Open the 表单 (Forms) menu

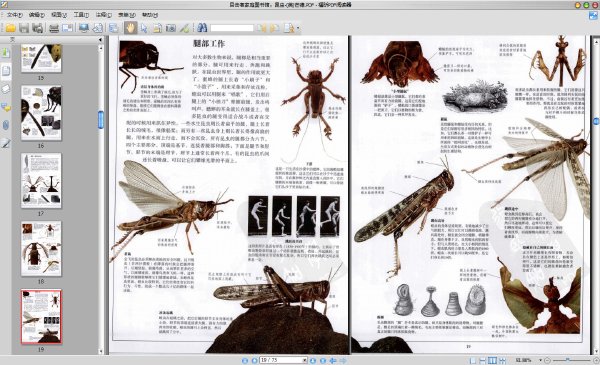coord(126,15)
